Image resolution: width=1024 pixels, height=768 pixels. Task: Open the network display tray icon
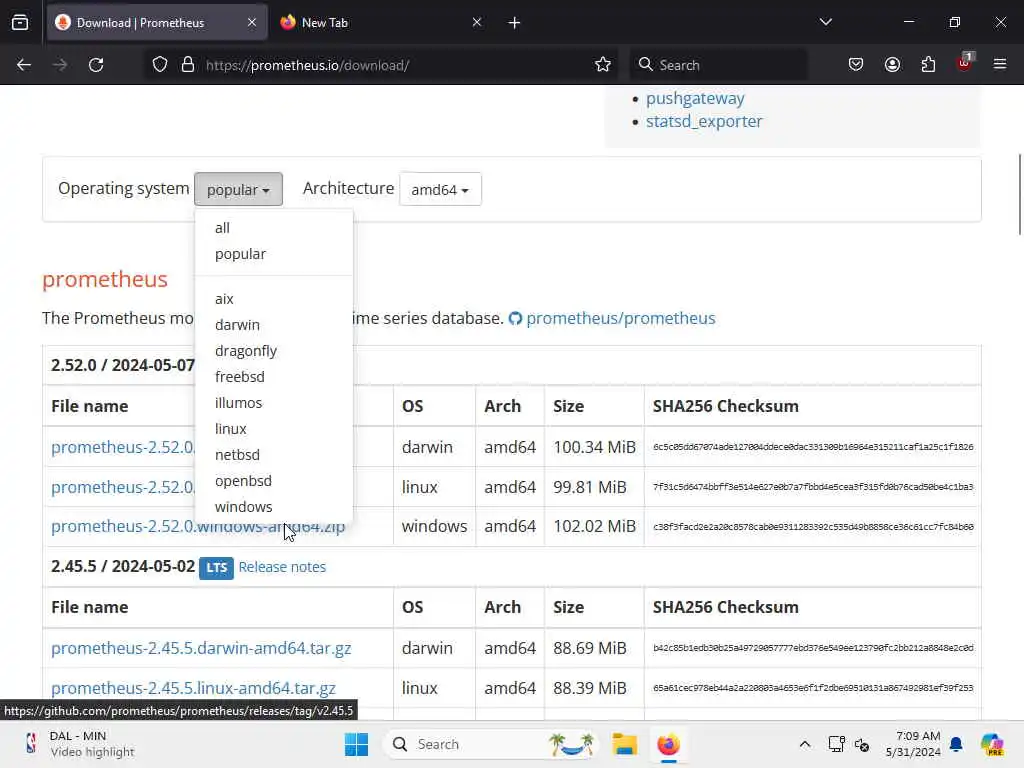836,744
